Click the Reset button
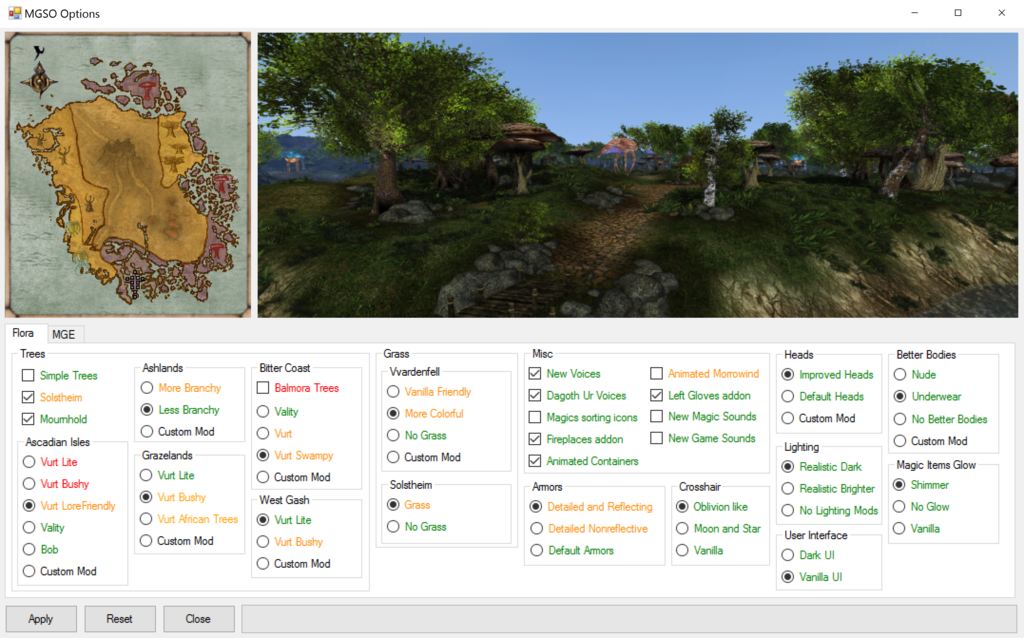 coord(119,619)
